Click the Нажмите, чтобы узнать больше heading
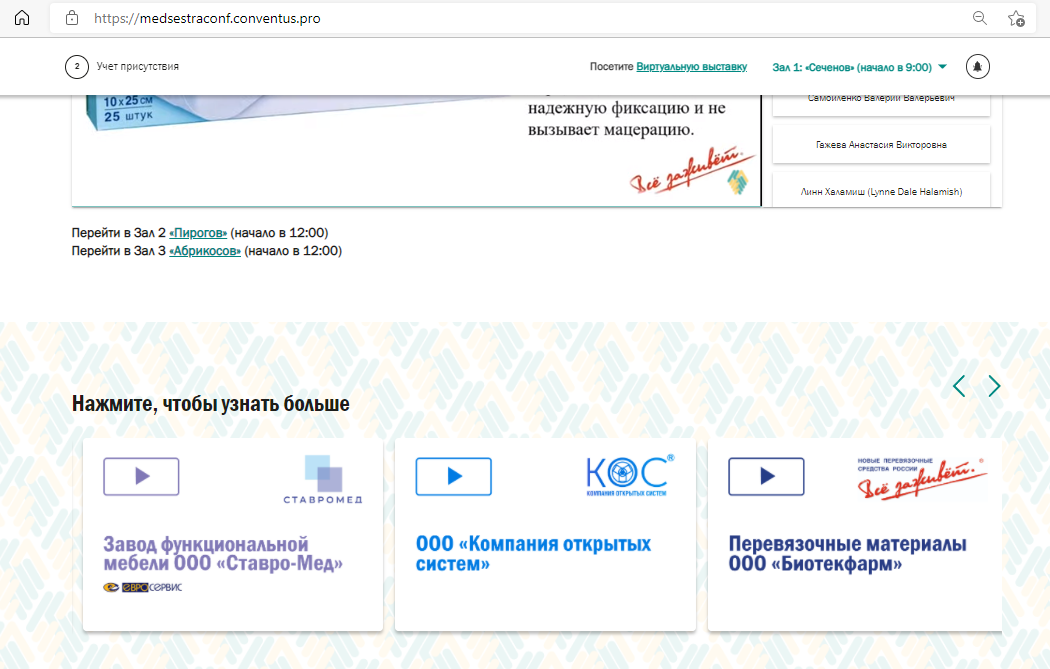 [x=210, y=404]
